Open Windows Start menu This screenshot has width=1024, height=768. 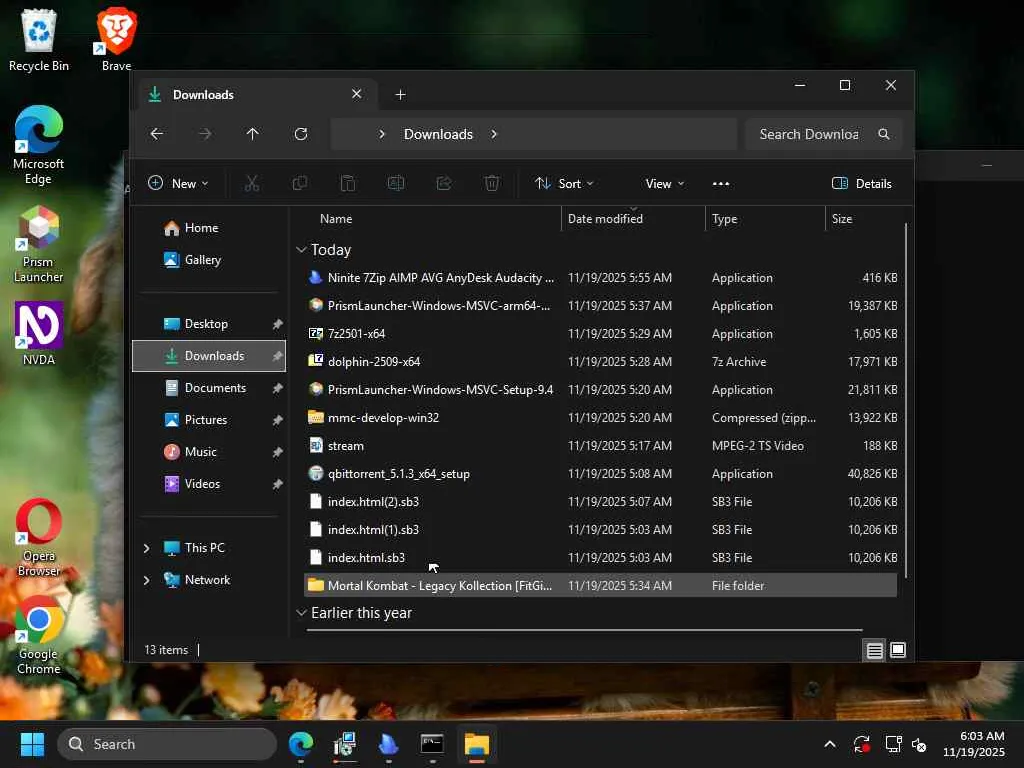32,744
